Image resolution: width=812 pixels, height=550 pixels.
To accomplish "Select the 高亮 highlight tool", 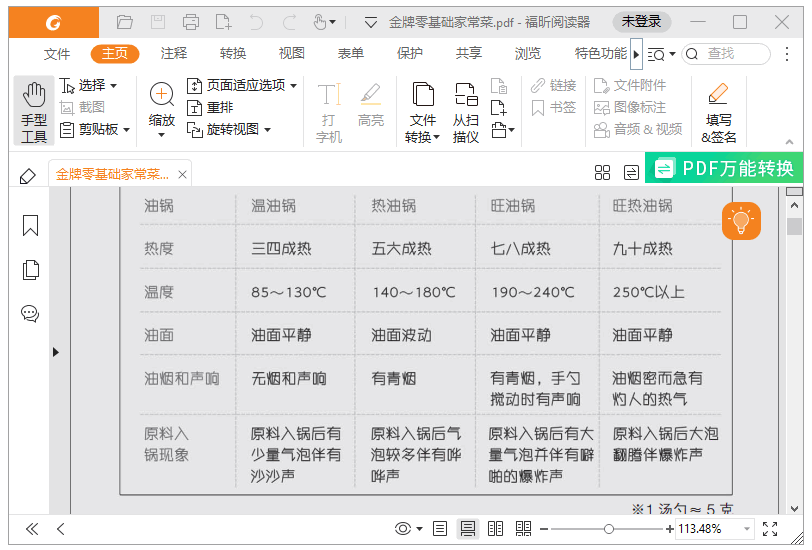I will (371, 105).
